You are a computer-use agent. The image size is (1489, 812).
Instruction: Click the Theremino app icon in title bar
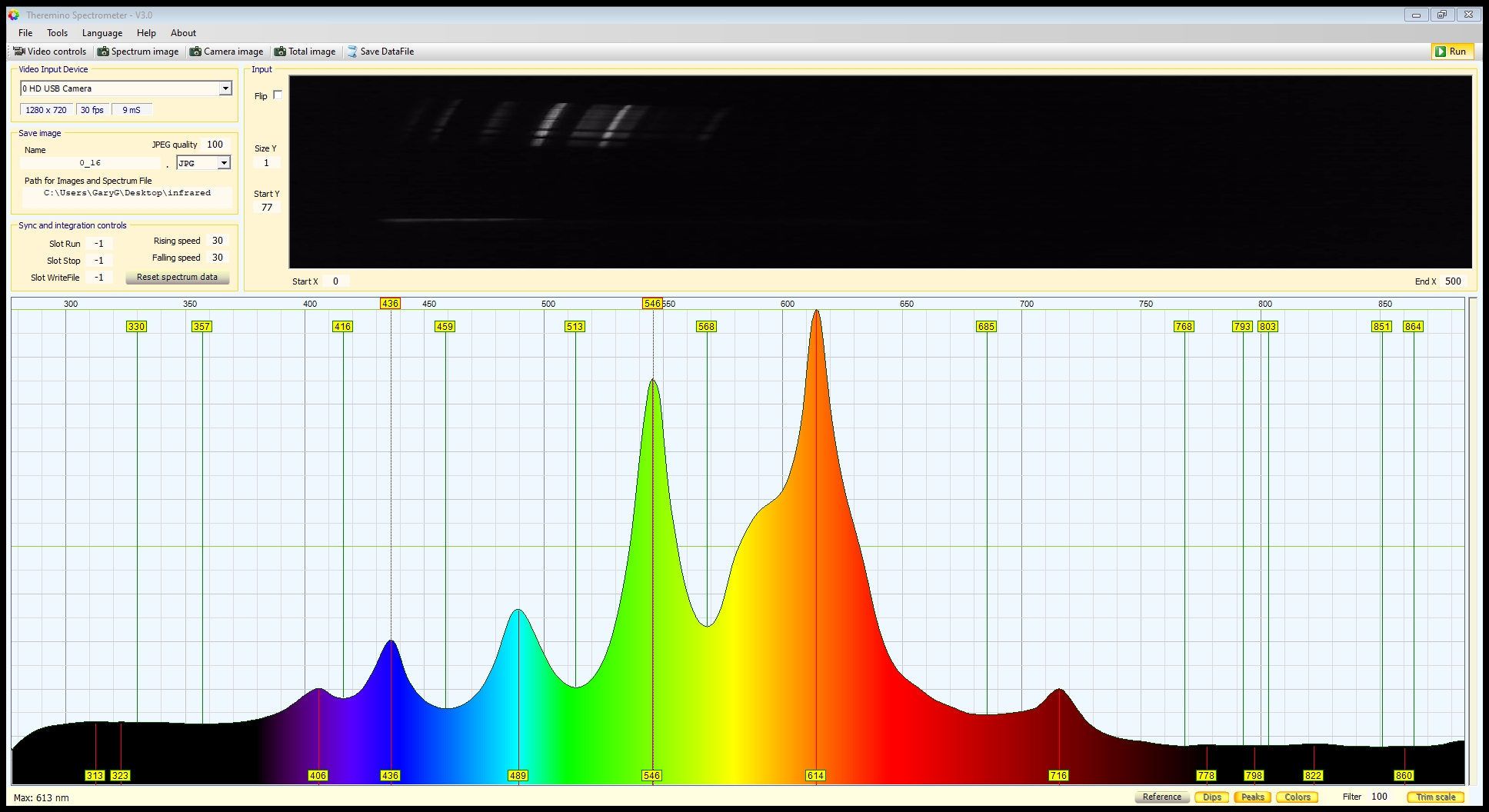click(14, 15)
